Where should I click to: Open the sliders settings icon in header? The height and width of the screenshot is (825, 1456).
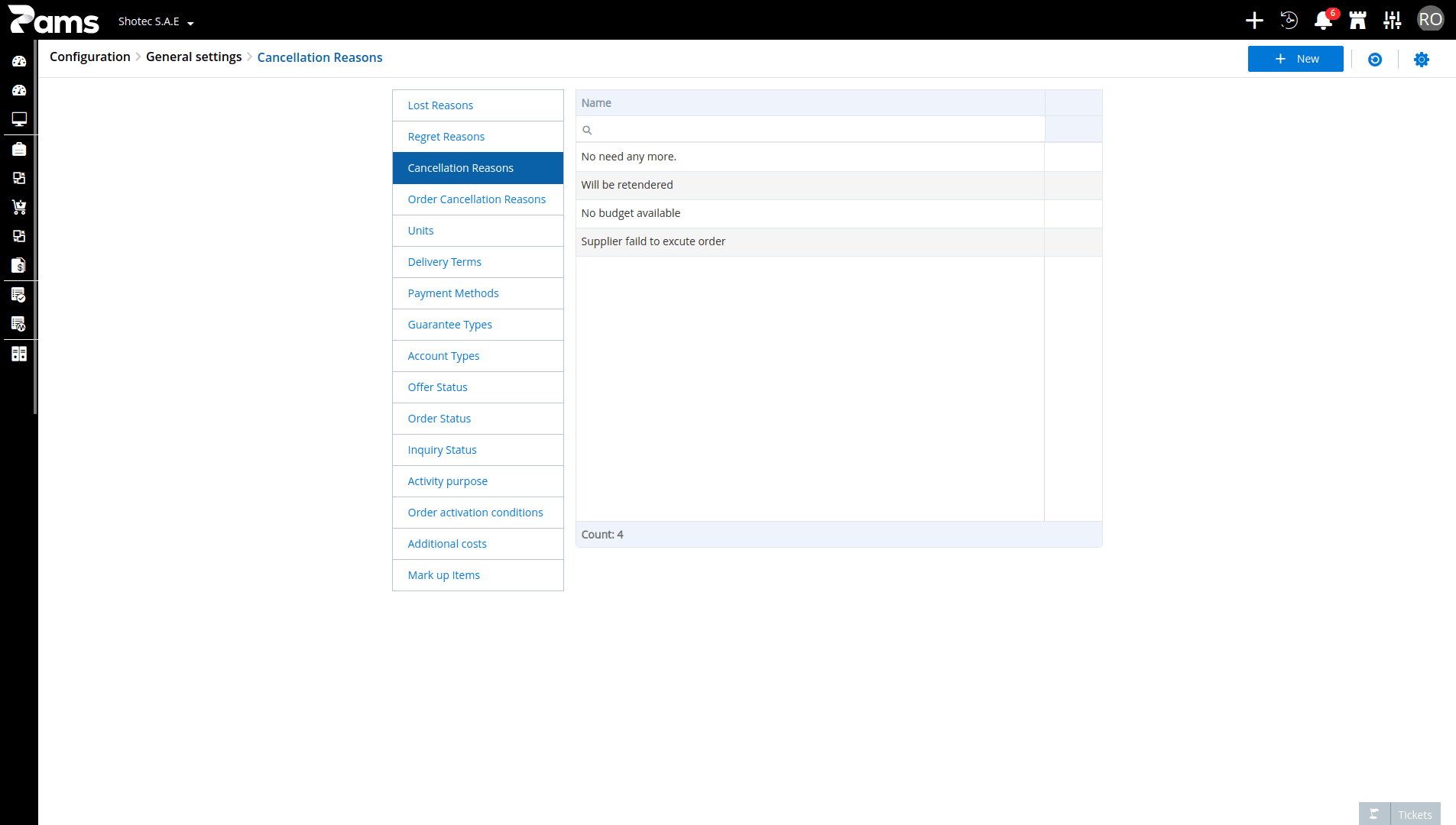[x=1392, y=21]
